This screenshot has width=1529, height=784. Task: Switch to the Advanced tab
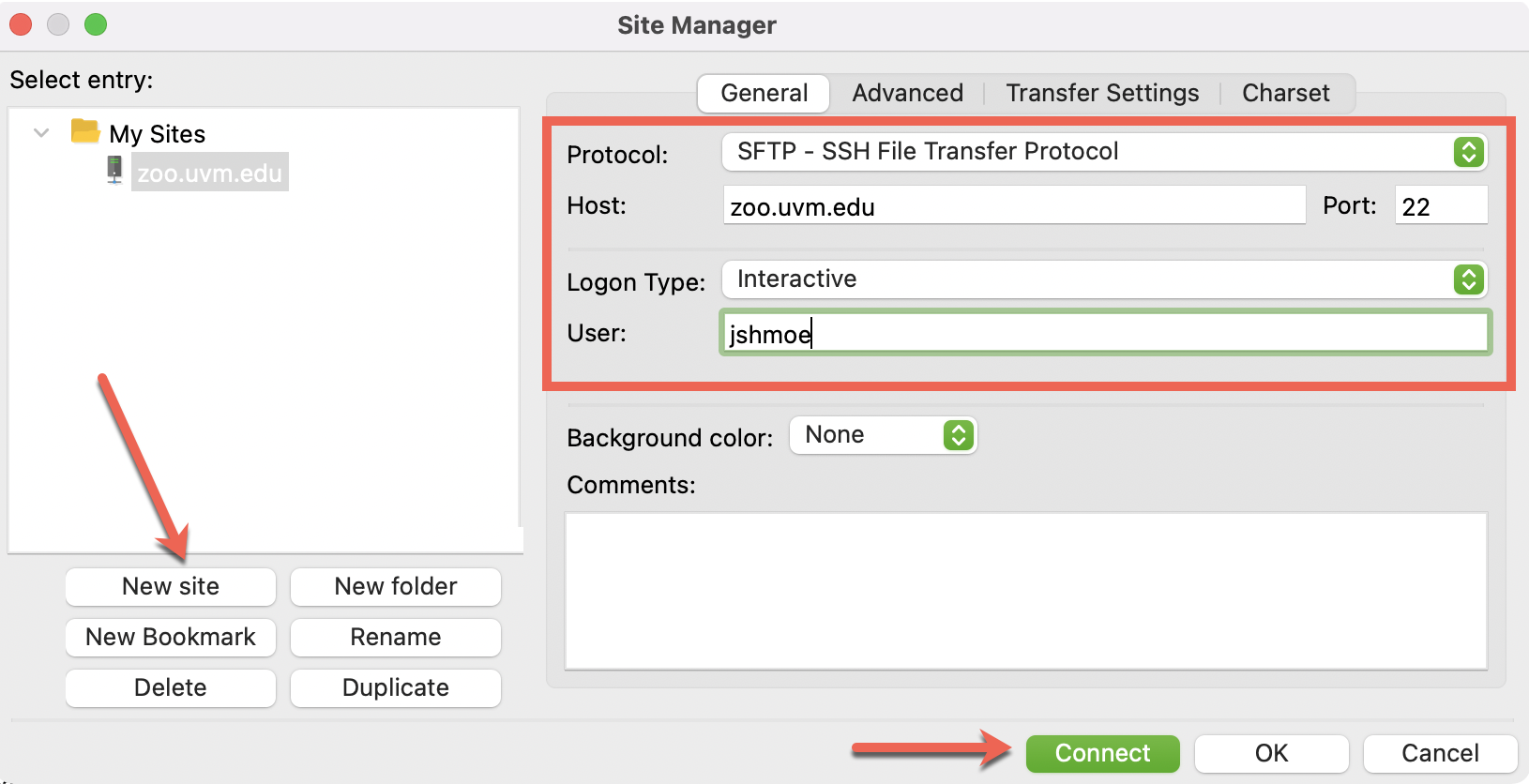(x=907, y=93)
